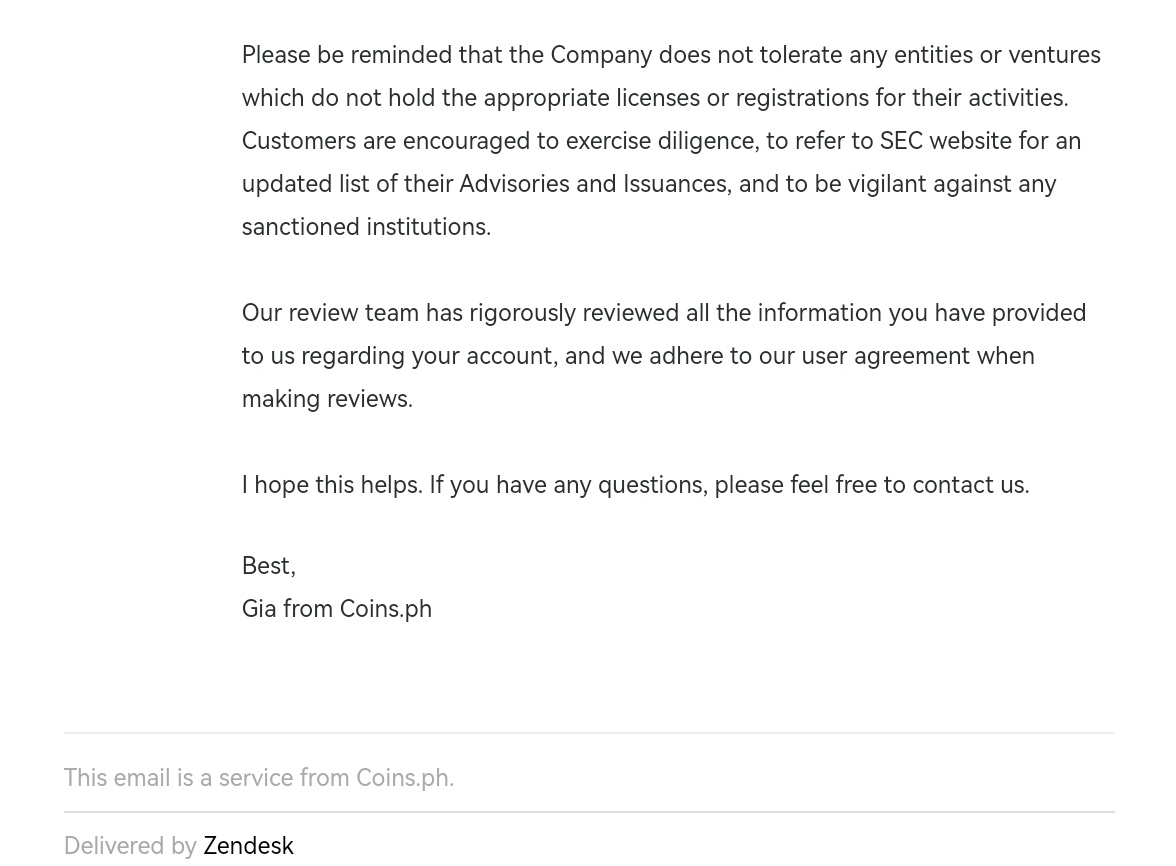The width and height of the screenshot is (1176, 866).
Task: Click the "Gia from Coins.ph" signature line
Action: [x=336, y=609]
